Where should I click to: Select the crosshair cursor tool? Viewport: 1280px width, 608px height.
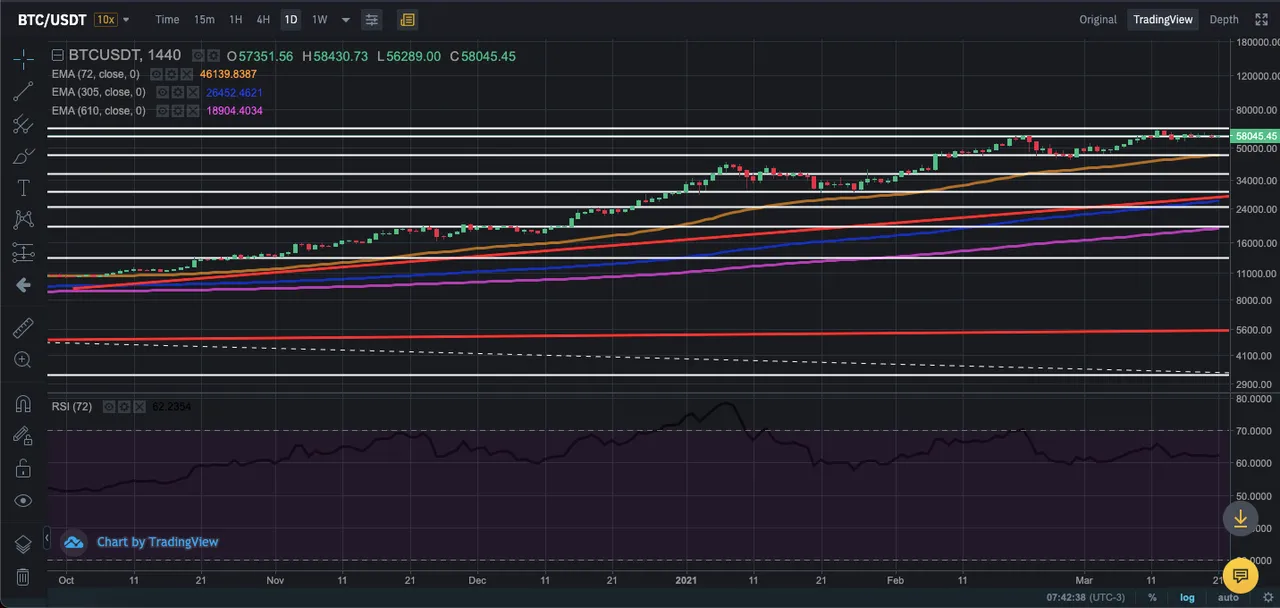click(x=23, y=59)
